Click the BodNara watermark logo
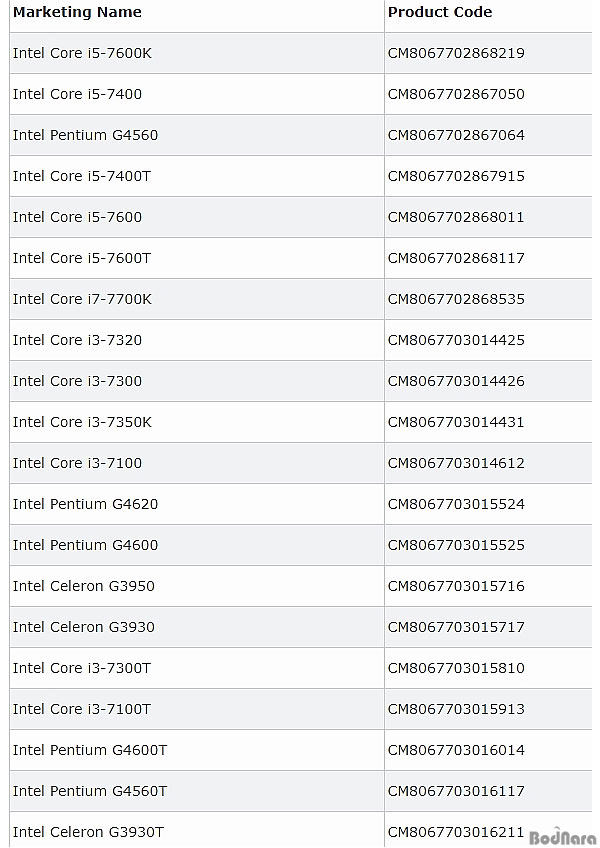Screen dimensions: 600x848 [563, 837]
